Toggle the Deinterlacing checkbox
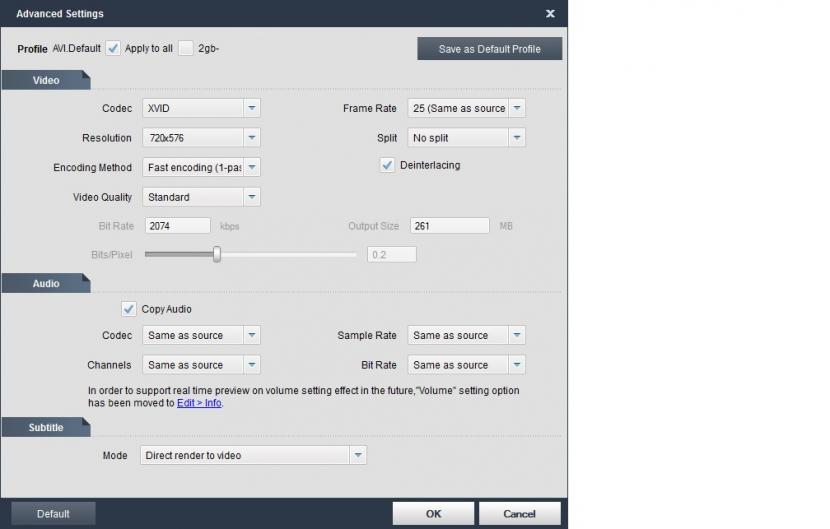Viewport: 830px width, 529px height. (387, 165)
